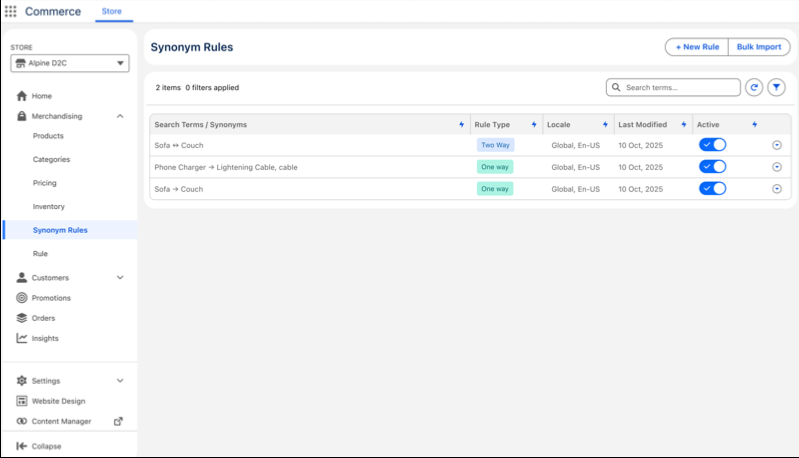Toggle Active switch for Sofa ↔ Couch rule
This screenshot has width=799, height=458.
pos(712,145)
